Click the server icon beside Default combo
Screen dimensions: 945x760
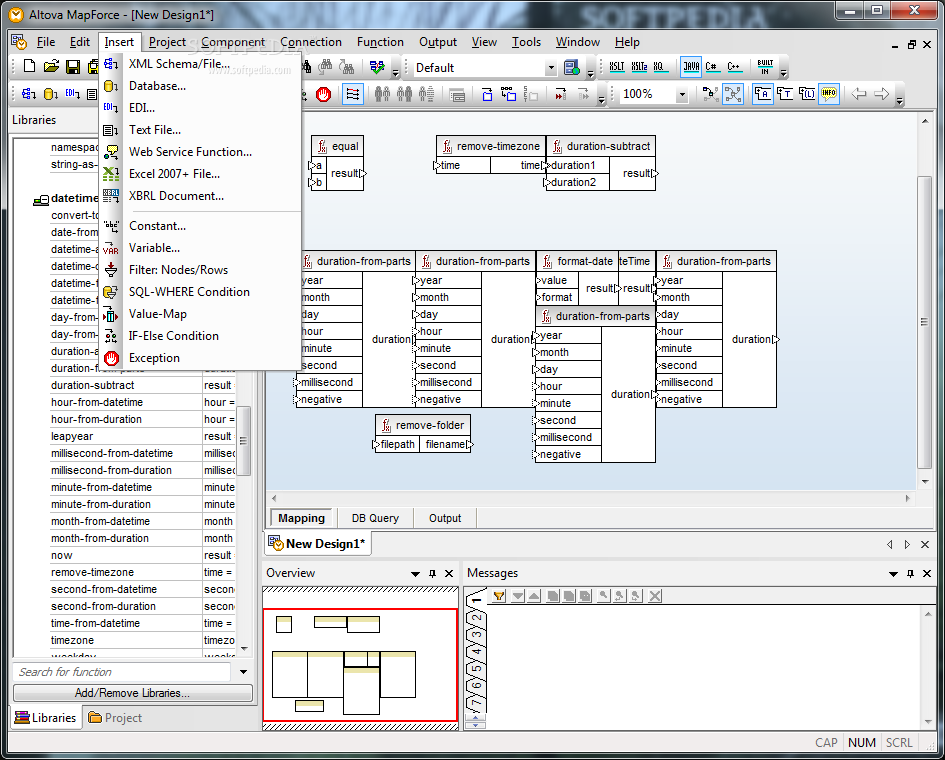click(571, 68)
